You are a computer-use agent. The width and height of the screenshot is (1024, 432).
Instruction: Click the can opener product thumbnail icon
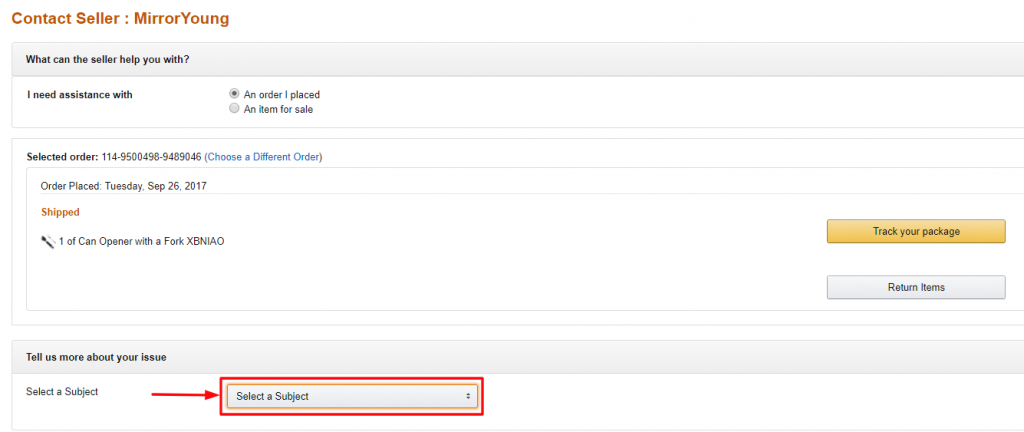pos(47,241)
